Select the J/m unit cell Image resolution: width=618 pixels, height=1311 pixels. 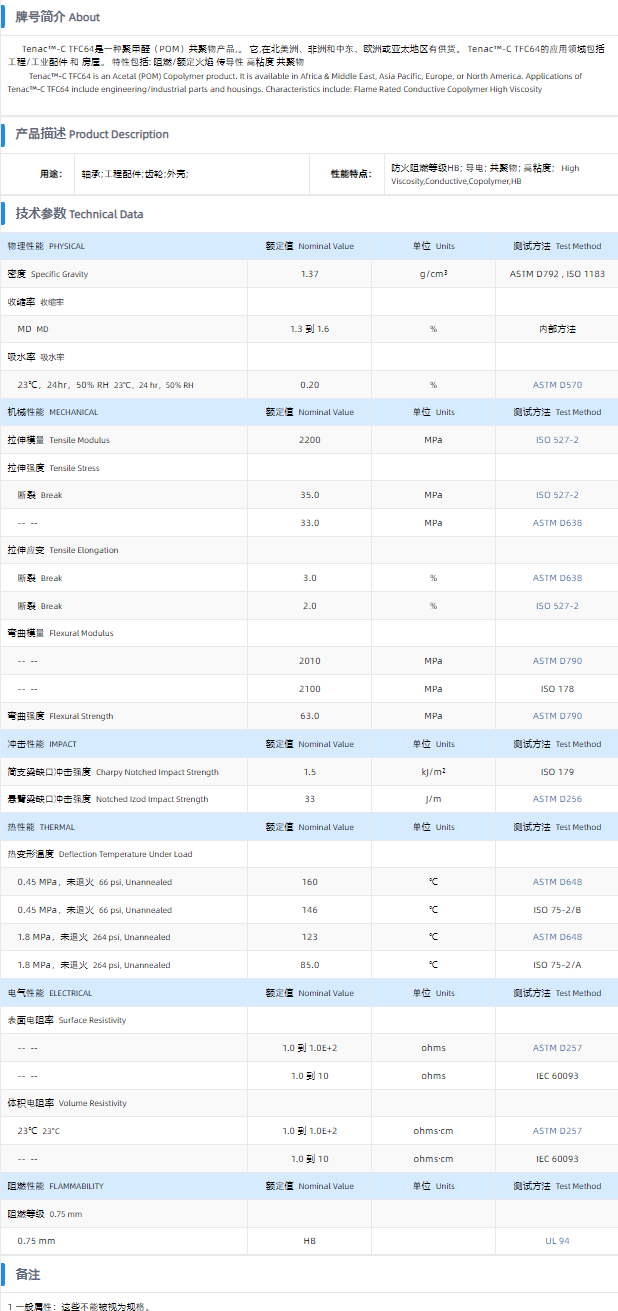433,799
